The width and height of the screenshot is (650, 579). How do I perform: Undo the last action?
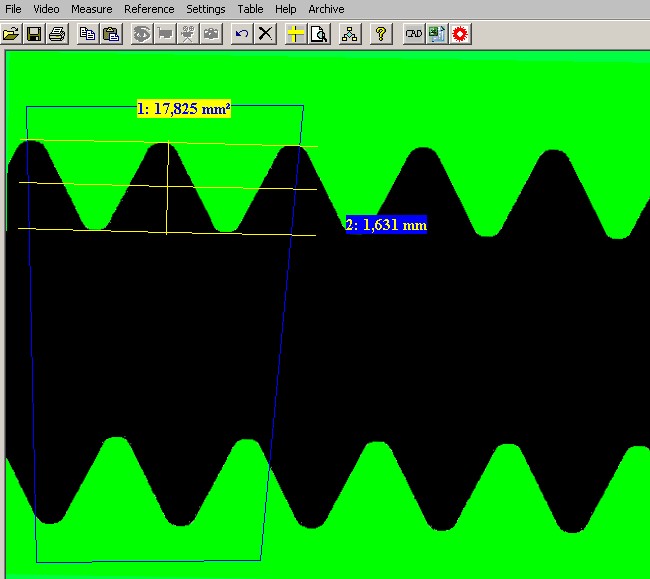click(x=242, y=34)
